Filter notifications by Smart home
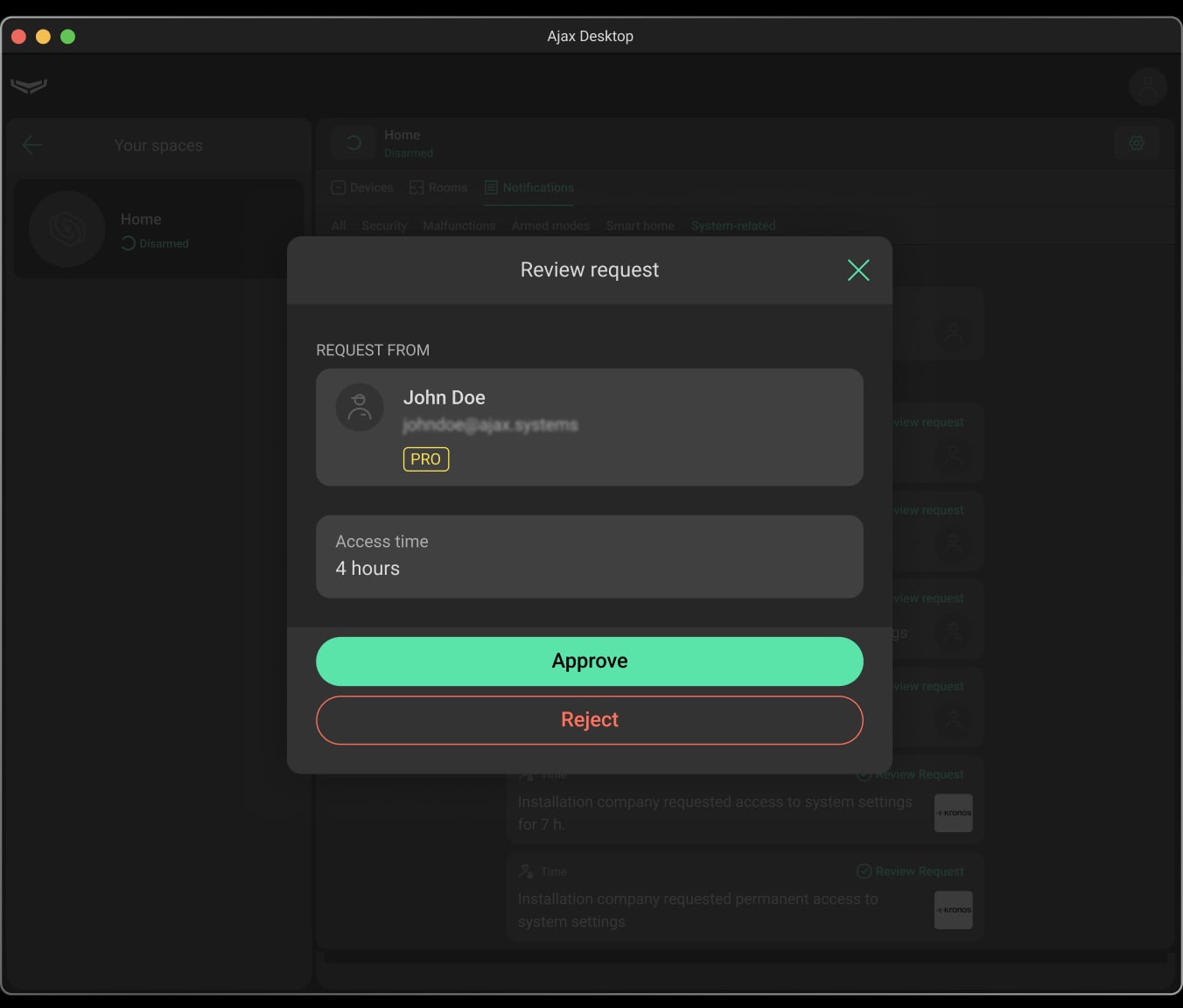1183x1008 pixels. [x=640, y=226]
